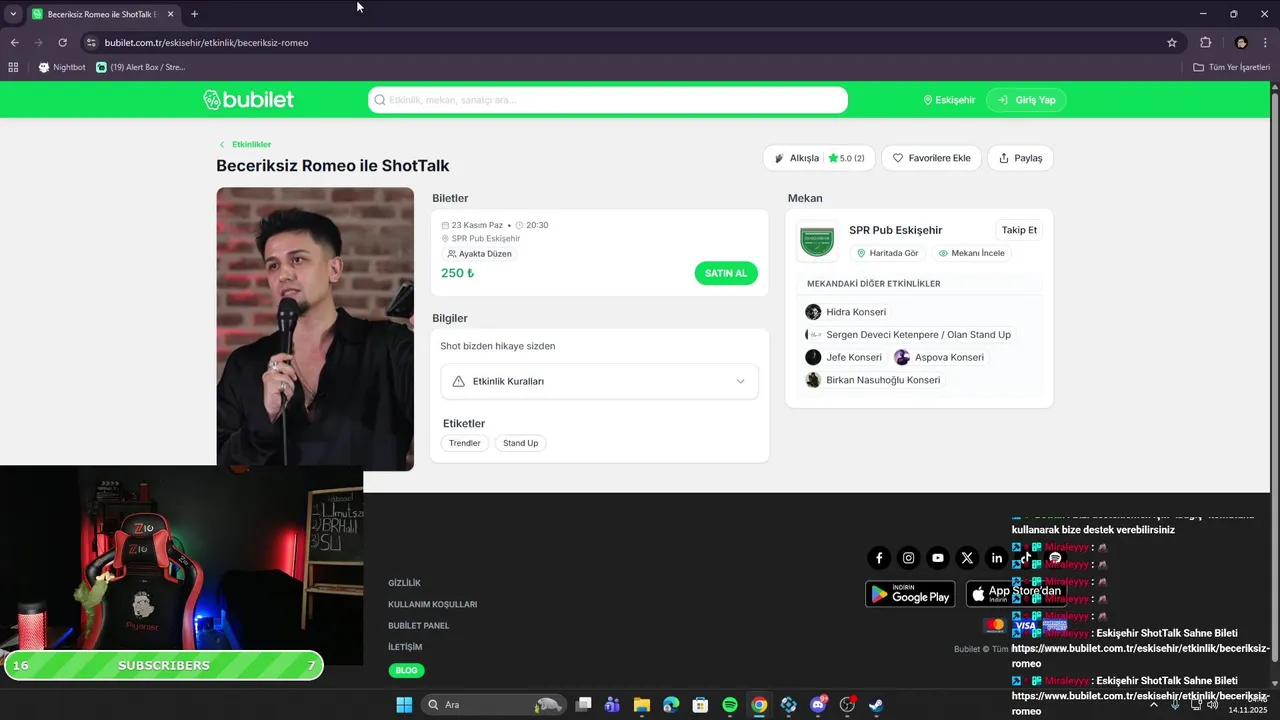Click the SPR Pub Eskişehir venue logo
The height and width of the screenshot is (720, 1280).
coord(817,241)
